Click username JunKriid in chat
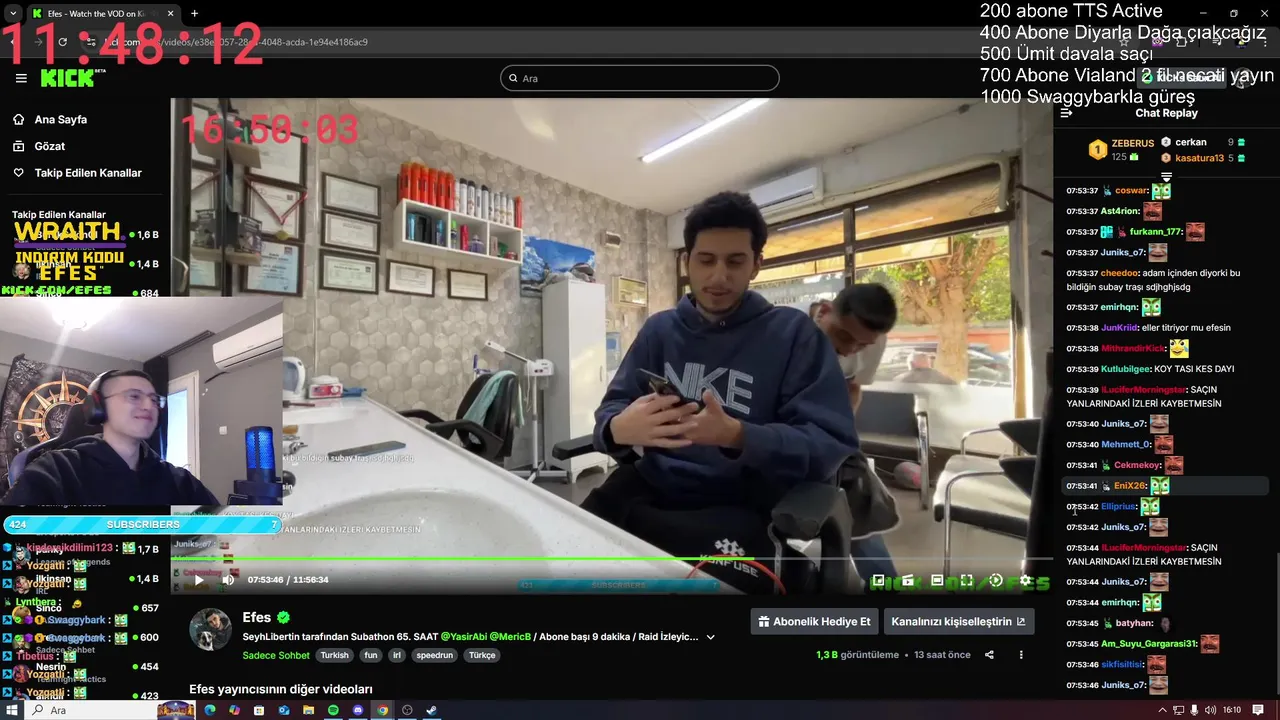 (1121, 328)
